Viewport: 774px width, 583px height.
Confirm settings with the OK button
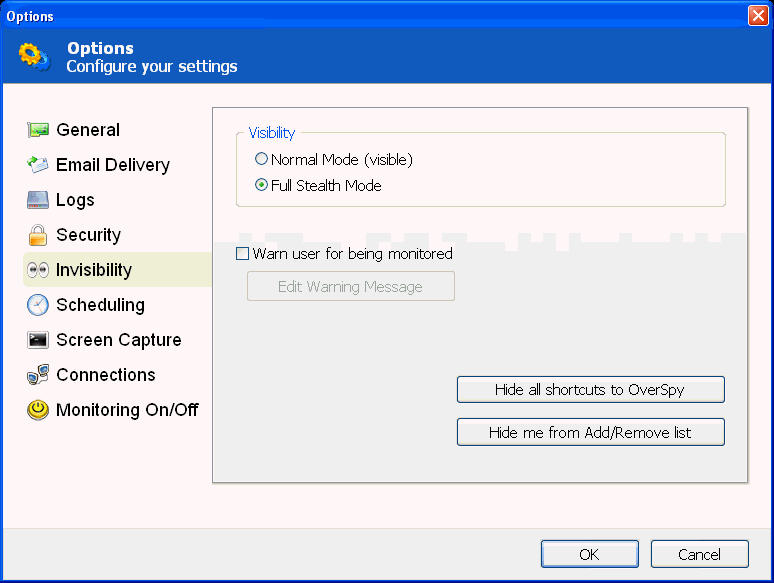tap(589, 554)
